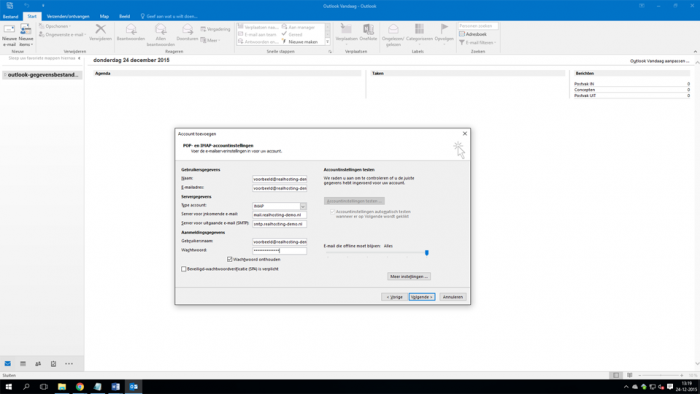
Task: Switch to the Start tab
Action: coord(32,17)
